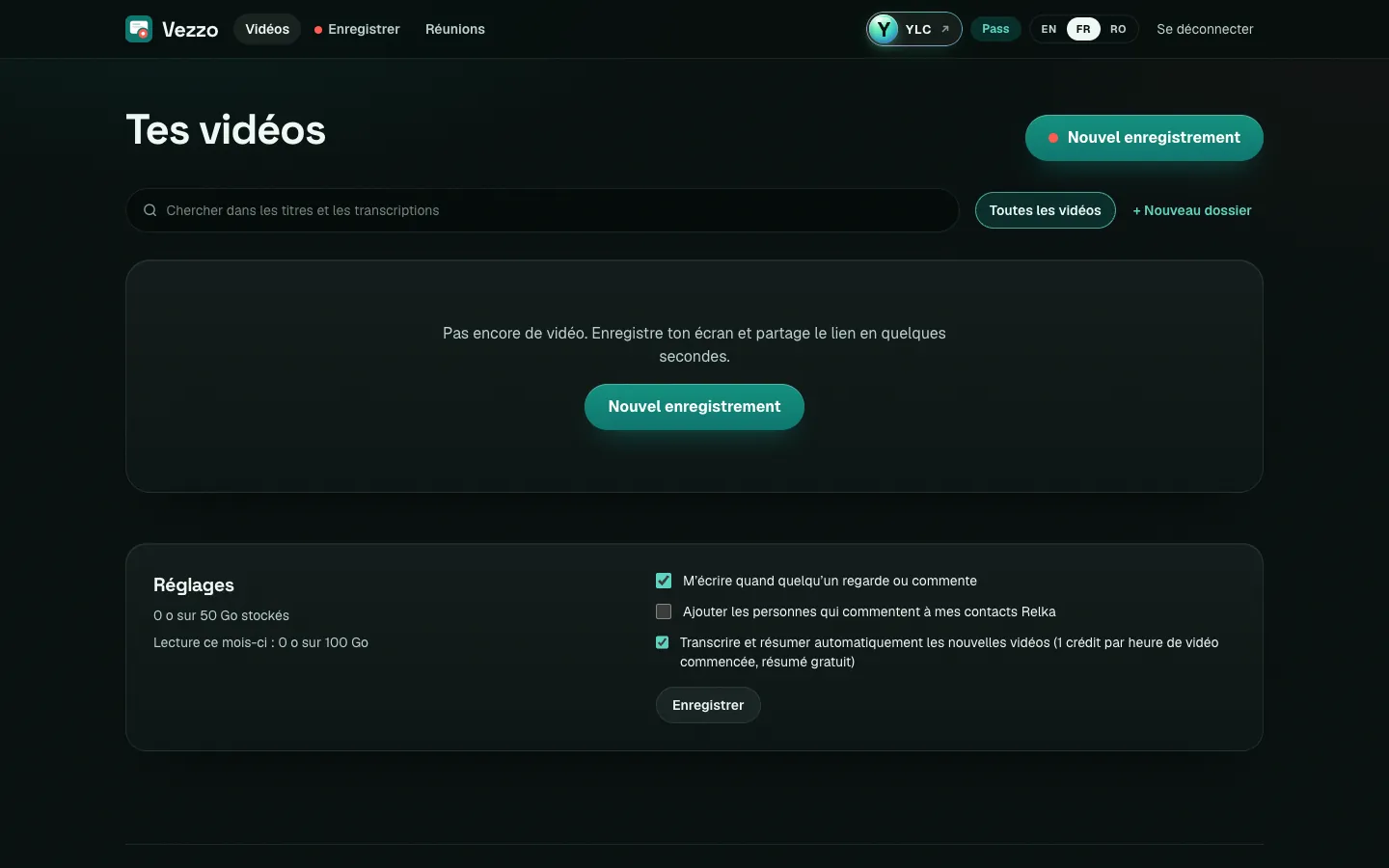
Task: Create a folder with + Nouveau dossier
Action: tap(1192, 210)
